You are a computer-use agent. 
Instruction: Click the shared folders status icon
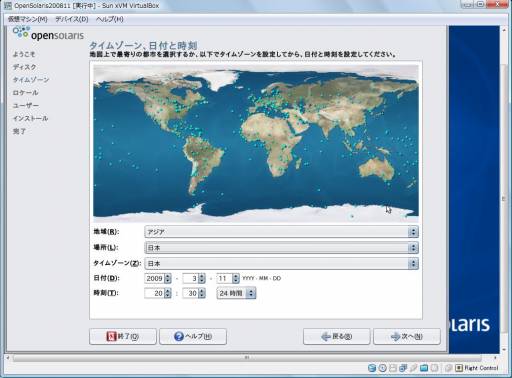click(x=424, y=368)
